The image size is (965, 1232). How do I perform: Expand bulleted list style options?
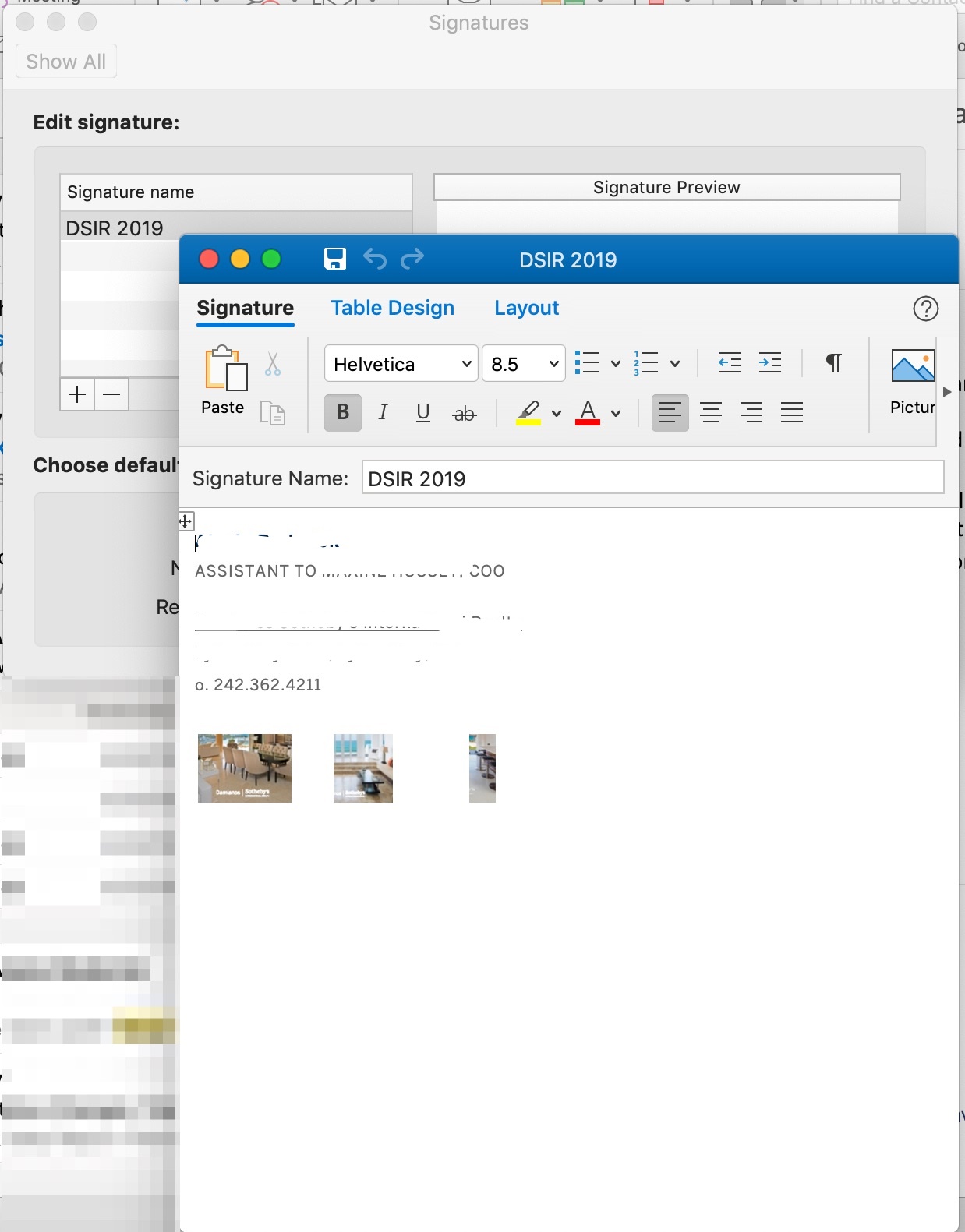pos(616,364)
